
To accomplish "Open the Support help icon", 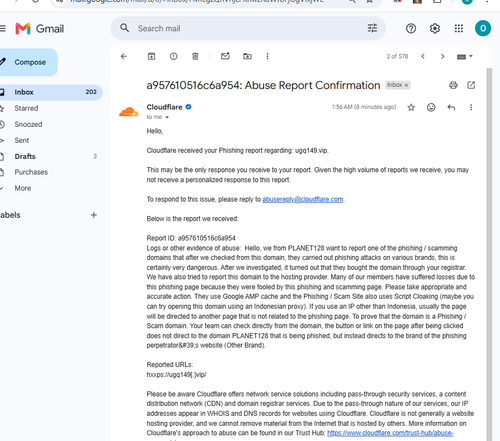I will click(x=411, y=29).
